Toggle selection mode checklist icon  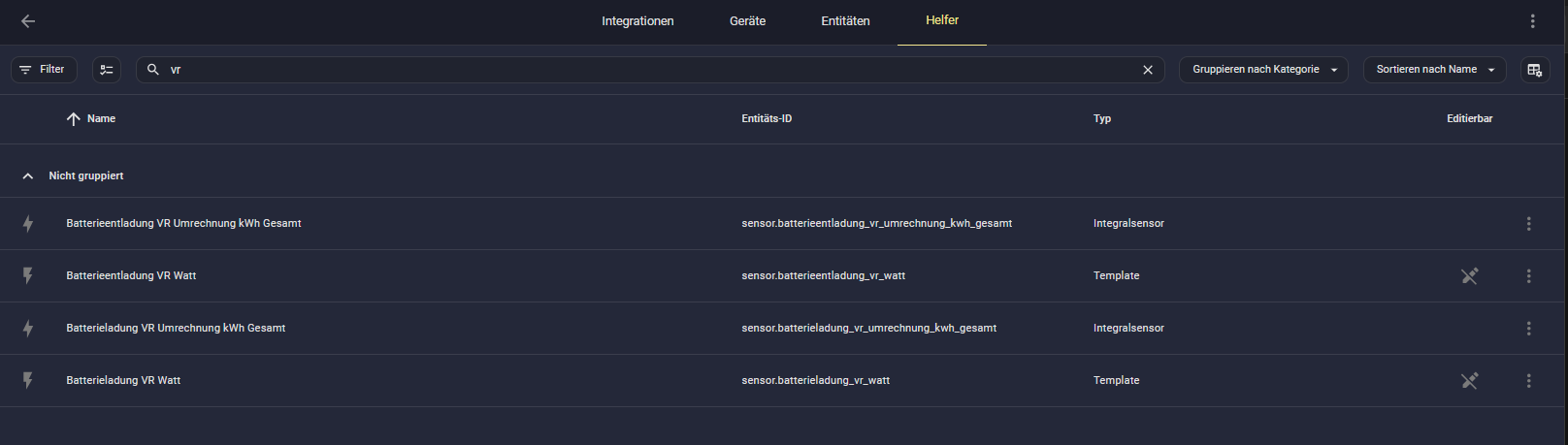coord(107,70)
